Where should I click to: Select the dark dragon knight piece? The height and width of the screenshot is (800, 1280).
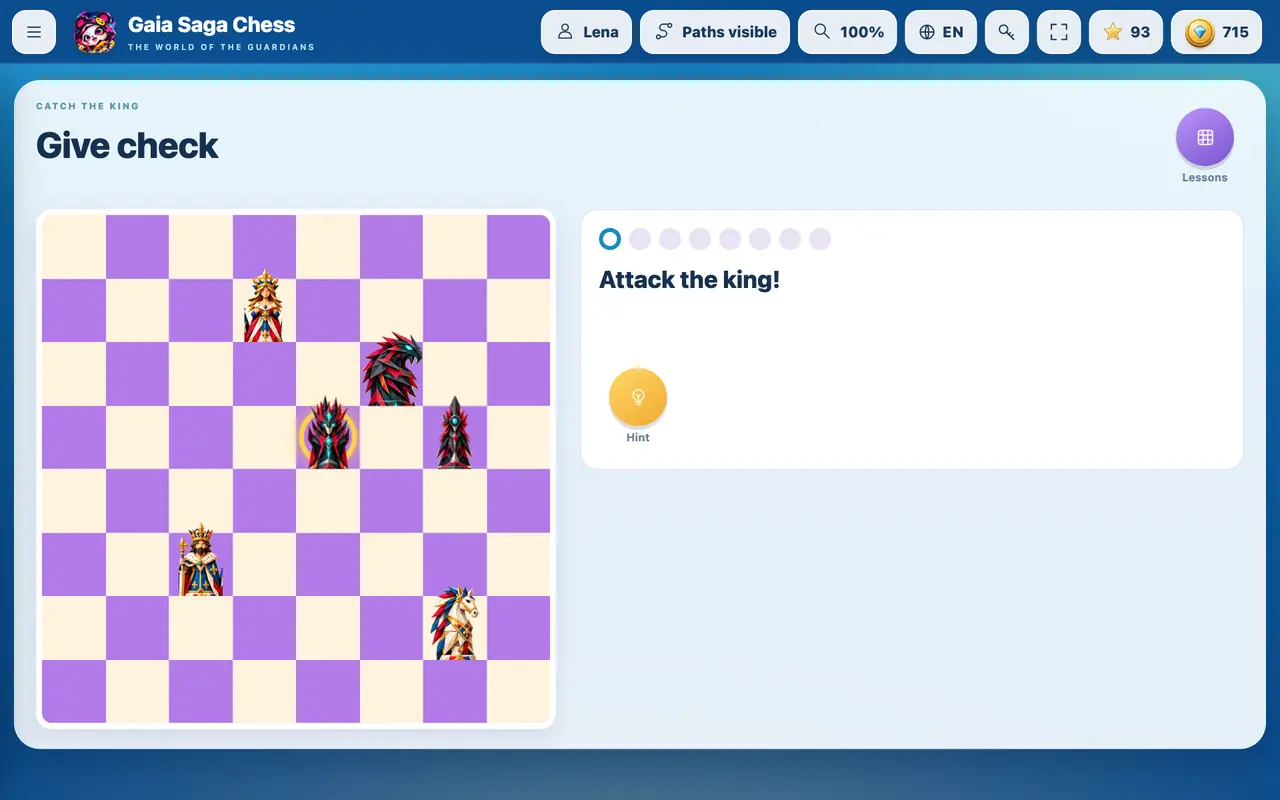point(392,370)
